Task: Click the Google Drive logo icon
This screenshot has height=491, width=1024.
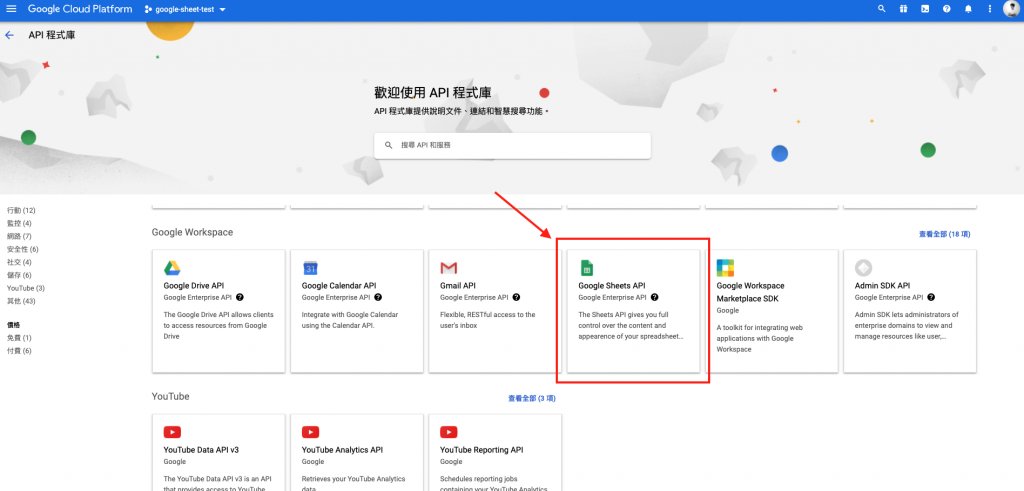Action: point(172,268)
